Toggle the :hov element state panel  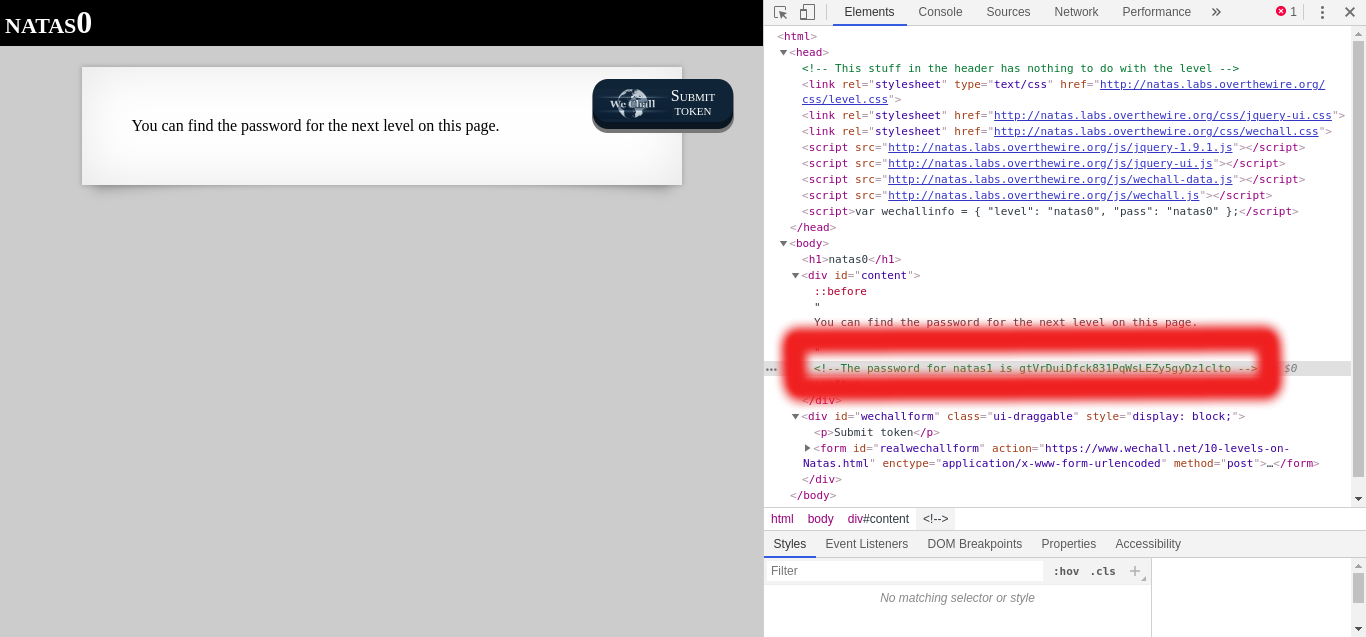click(1066, 571)
